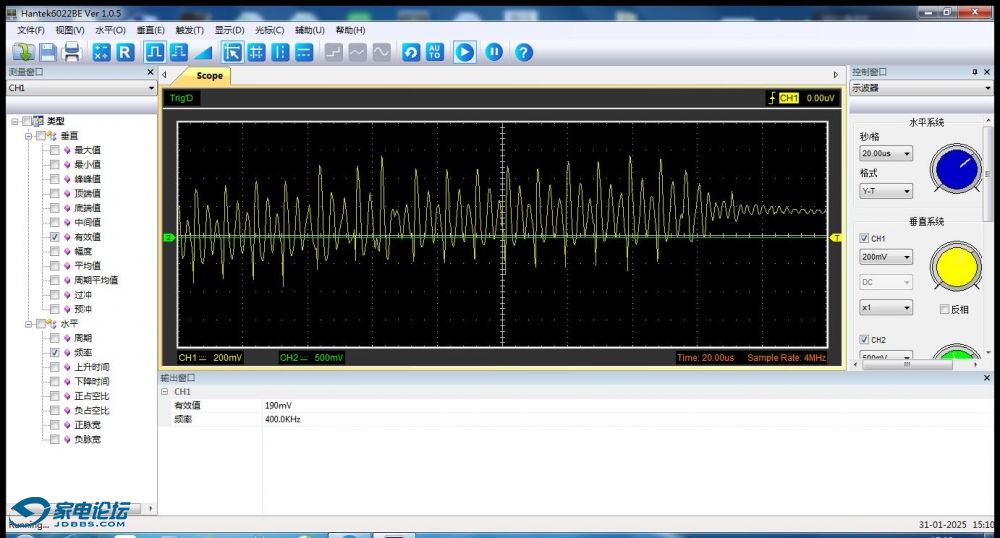Open the CH1 measurement channel dropdown
Viewport: 1000px width, 538px height.
tap(81, 88)
